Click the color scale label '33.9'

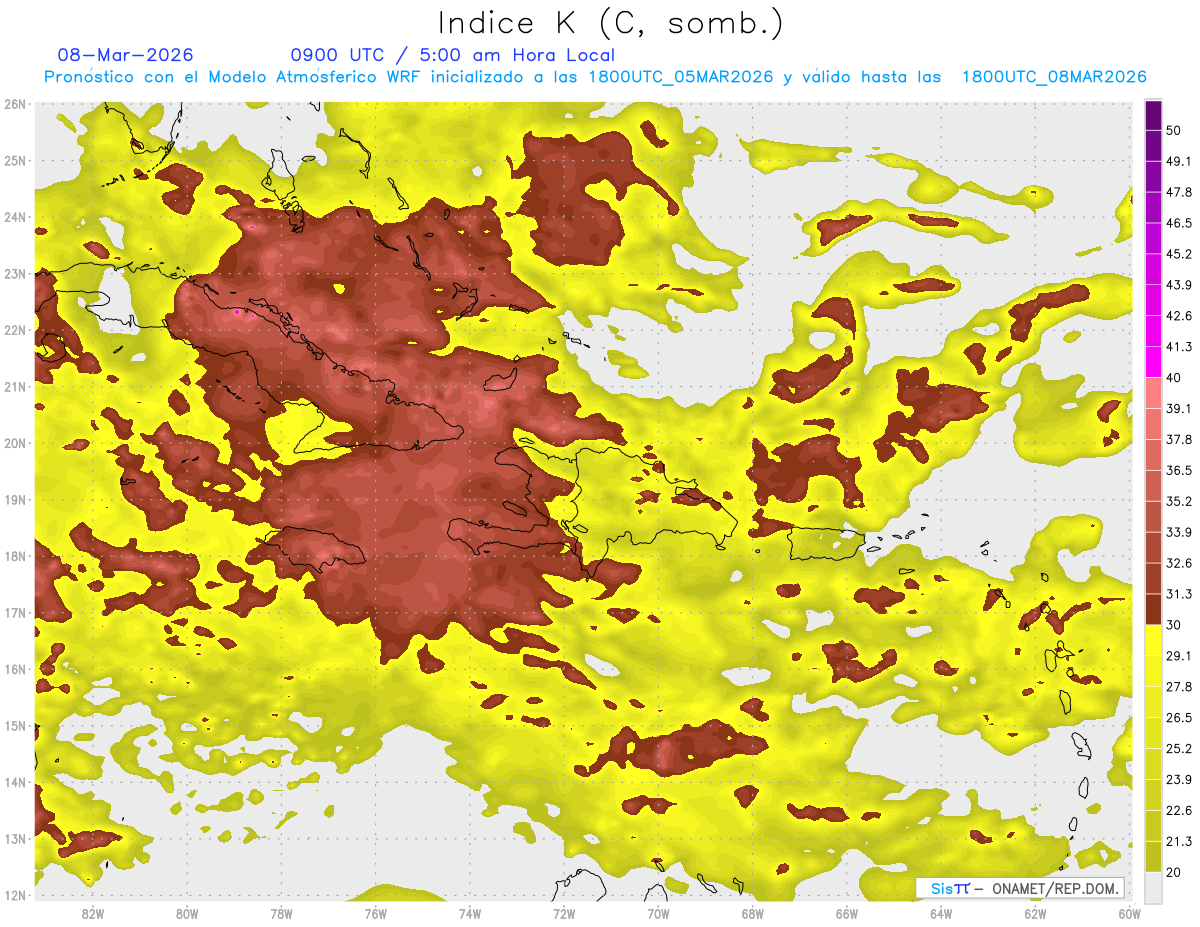point(1178,532)
